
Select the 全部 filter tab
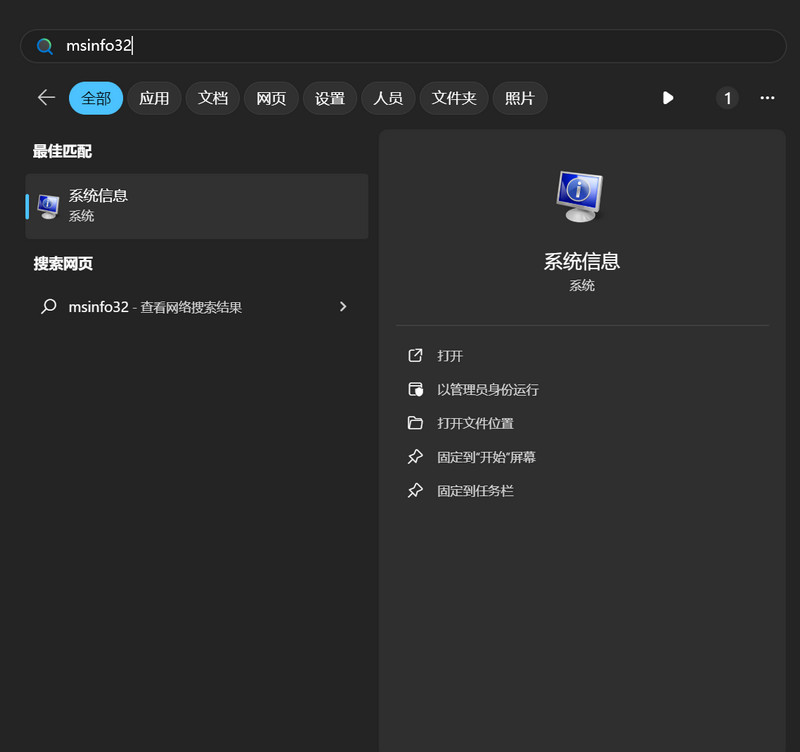(96, 98)
